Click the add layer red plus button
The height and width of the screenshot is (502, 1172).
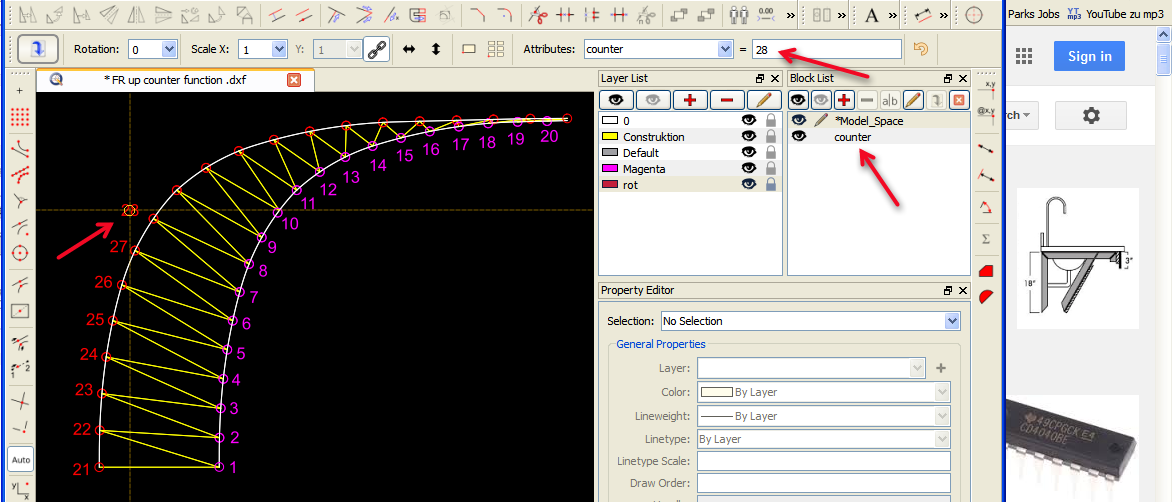pyautogui.click(x=689, y=100)
